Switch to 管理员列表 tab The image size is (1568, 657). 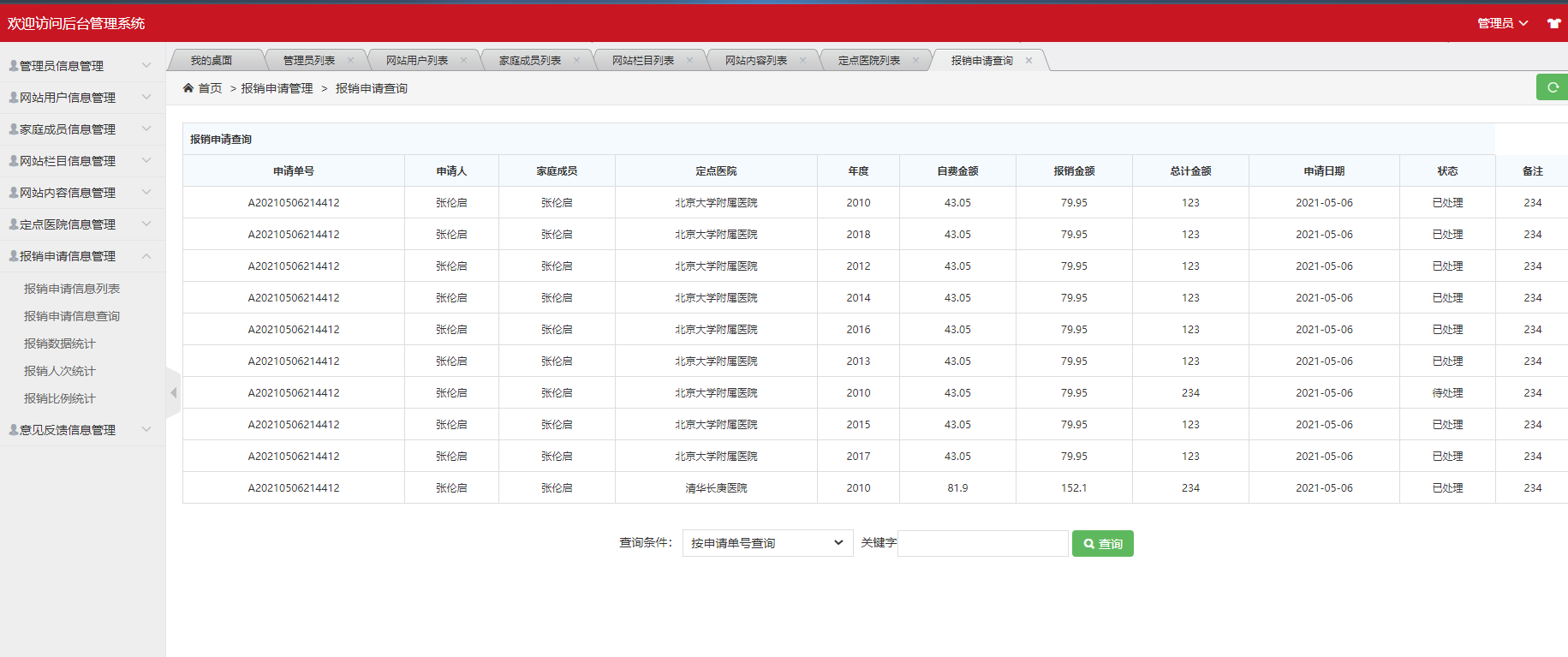[309, 60]
